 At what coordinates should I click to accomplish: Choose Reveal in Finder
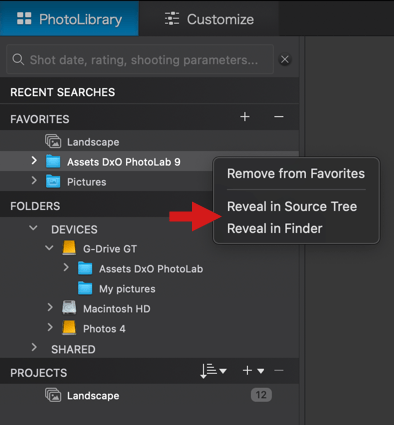pos(275,229)
